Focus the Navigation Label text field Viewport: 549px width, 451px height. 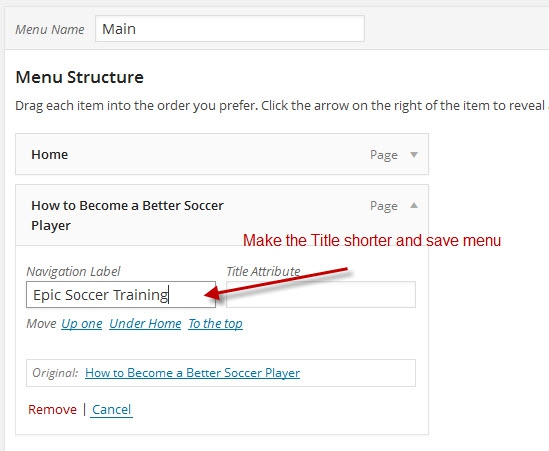[x=121, y=294]
